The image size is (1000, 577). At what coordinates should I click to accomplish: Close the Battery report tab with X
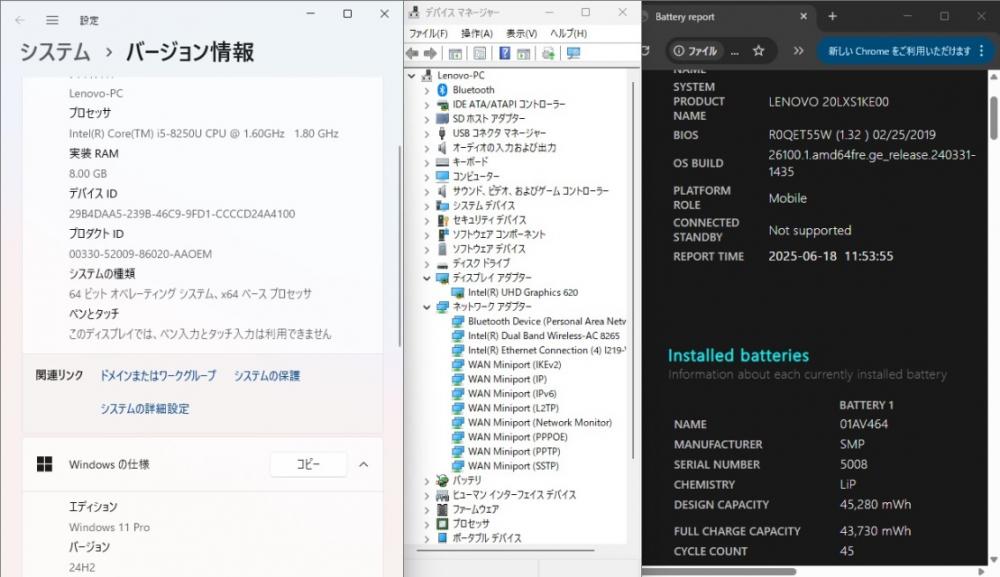click(804, 17)
